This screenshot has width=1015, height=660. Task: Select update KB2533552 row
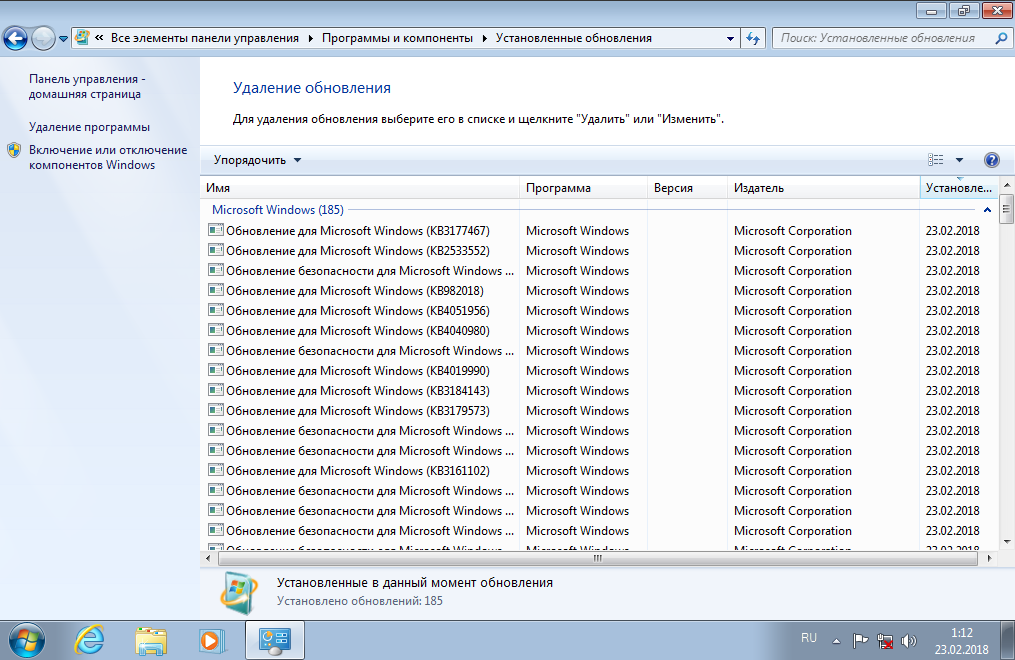coord(599,250)
